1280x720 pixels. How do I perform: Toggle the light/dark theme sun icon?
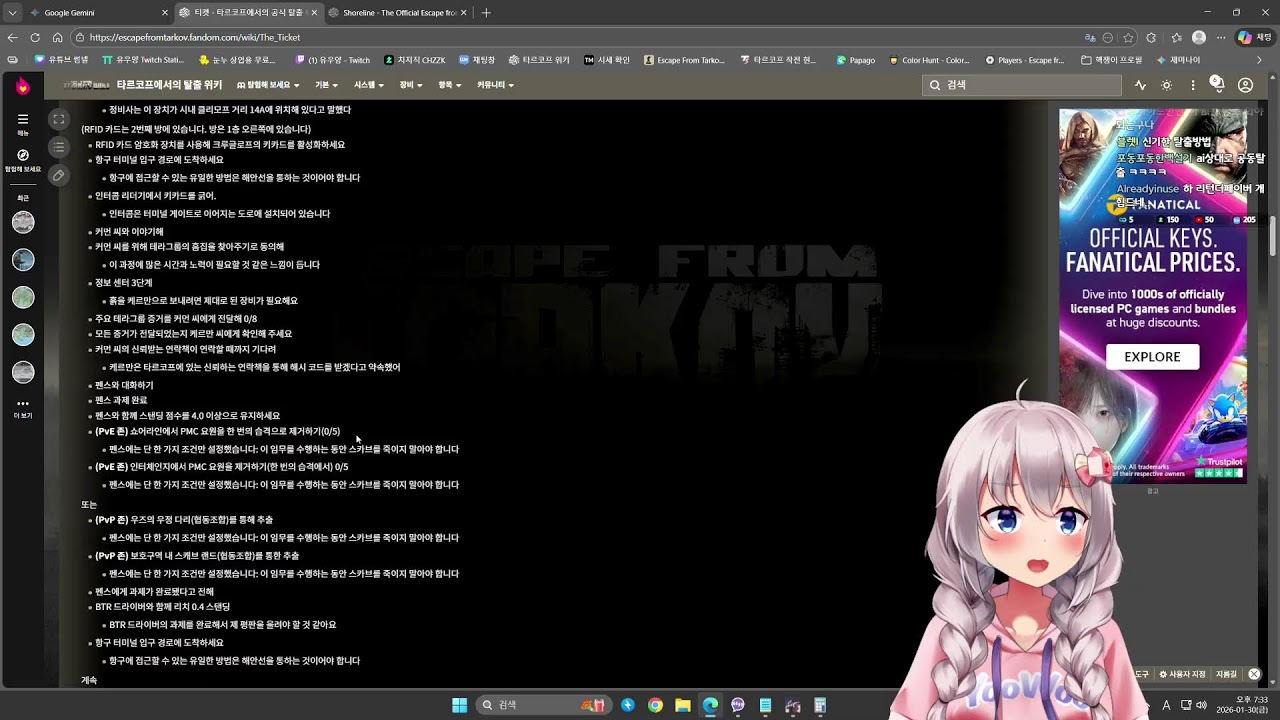coord(1166,85)
